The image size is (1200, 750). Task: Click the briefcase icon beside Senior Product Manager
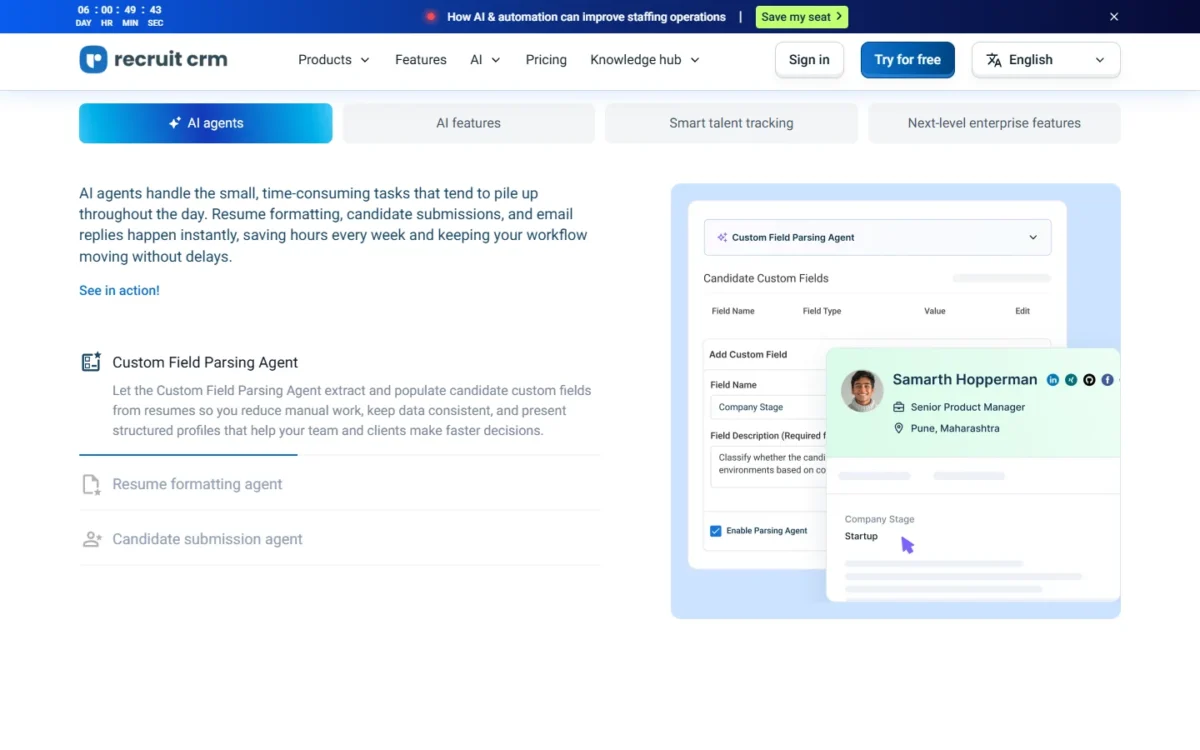(899, 407)
